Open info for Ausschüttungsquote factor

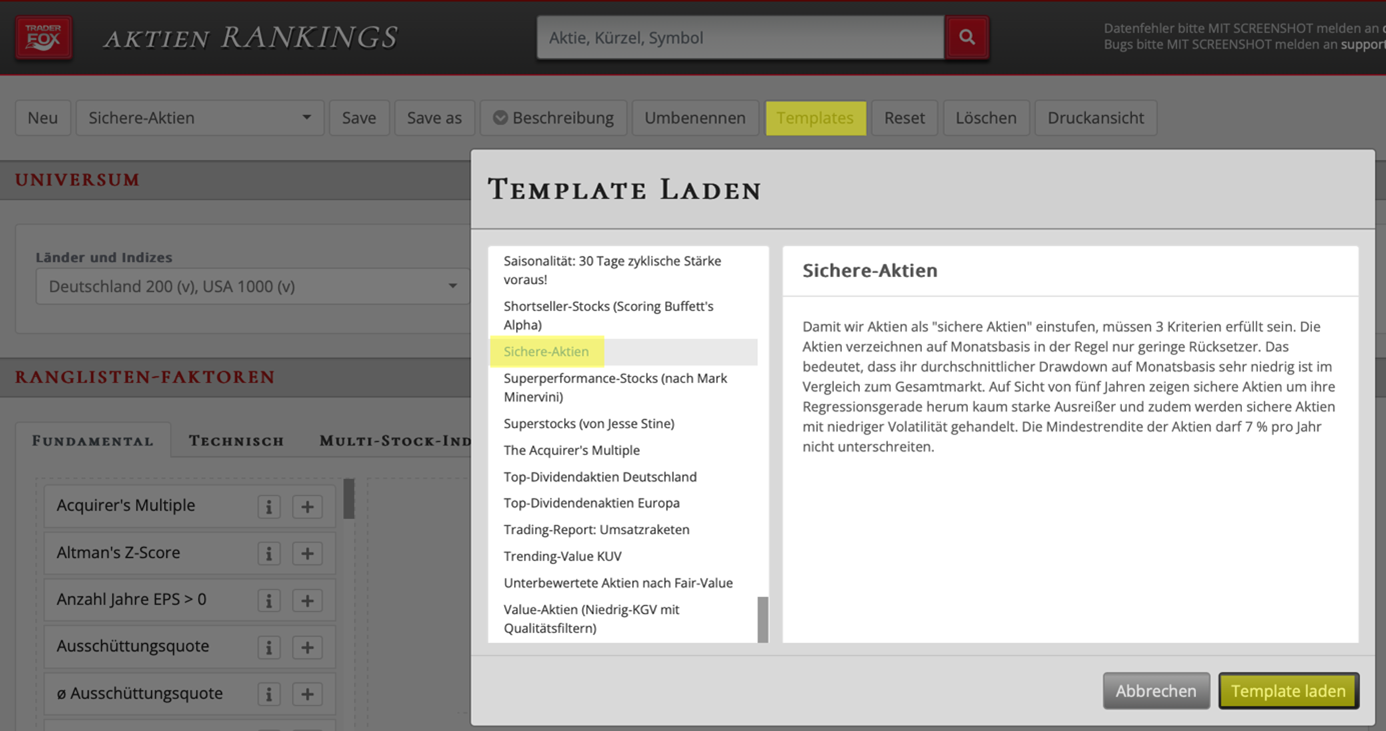coord(268,647)
